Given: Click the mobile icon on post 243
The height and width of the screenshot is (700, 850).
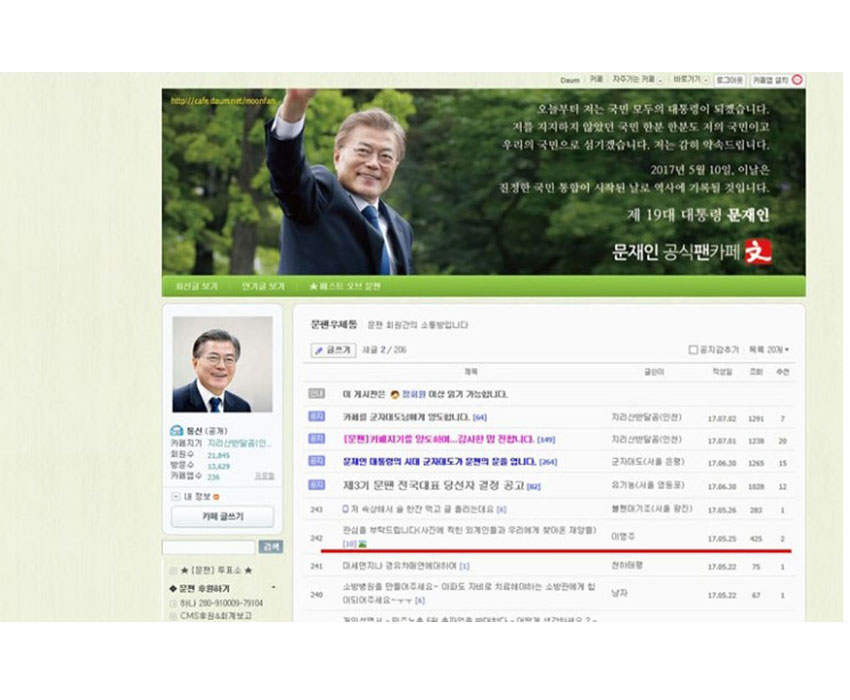Looking at the screenshot, I should 346,509.
